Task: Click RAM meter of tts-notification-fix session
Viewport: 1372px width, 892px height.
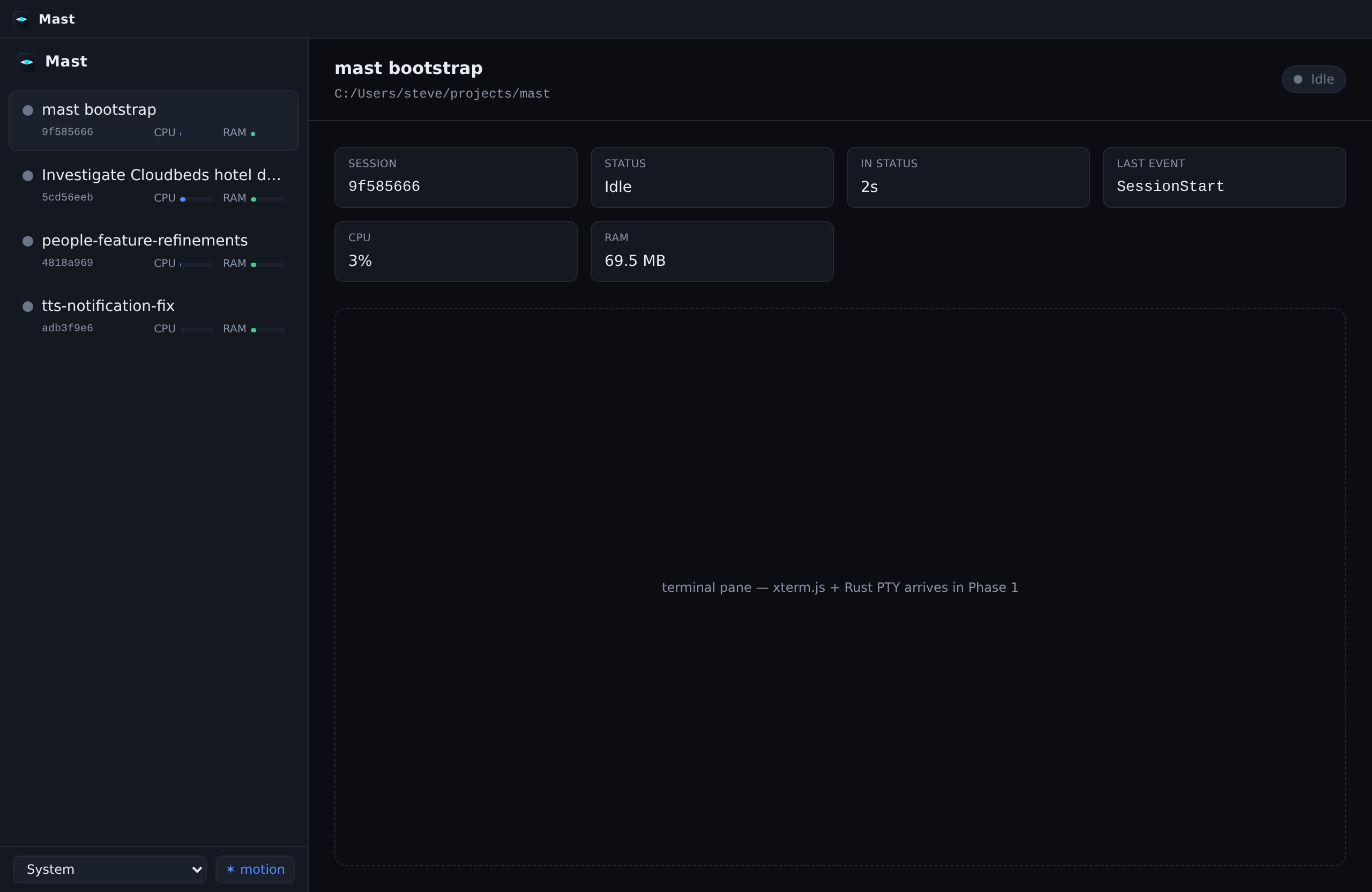Action: (268, 330)
